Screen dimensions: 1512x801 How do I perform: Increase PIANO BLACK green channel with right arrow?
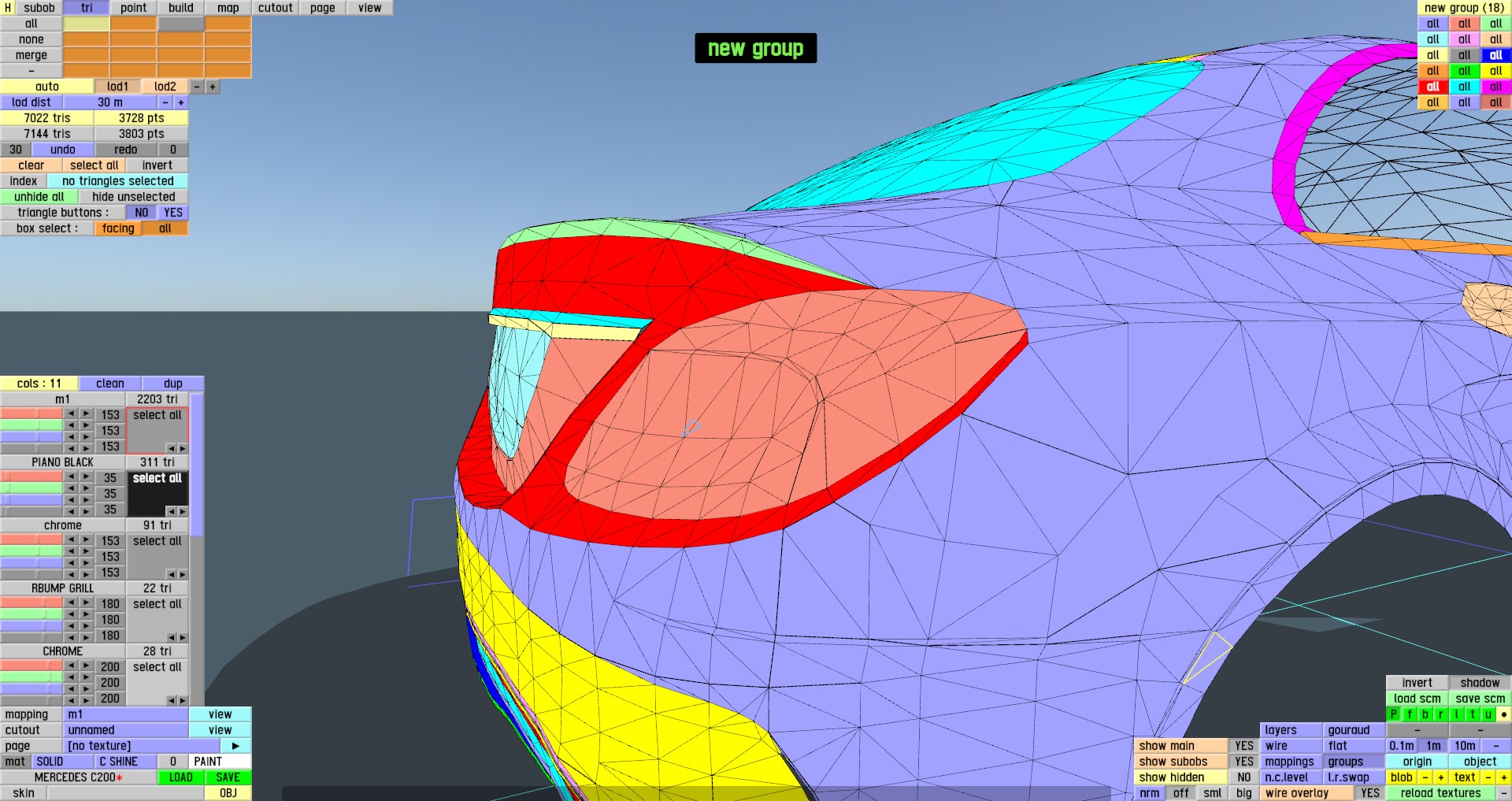tap(87, 488)
